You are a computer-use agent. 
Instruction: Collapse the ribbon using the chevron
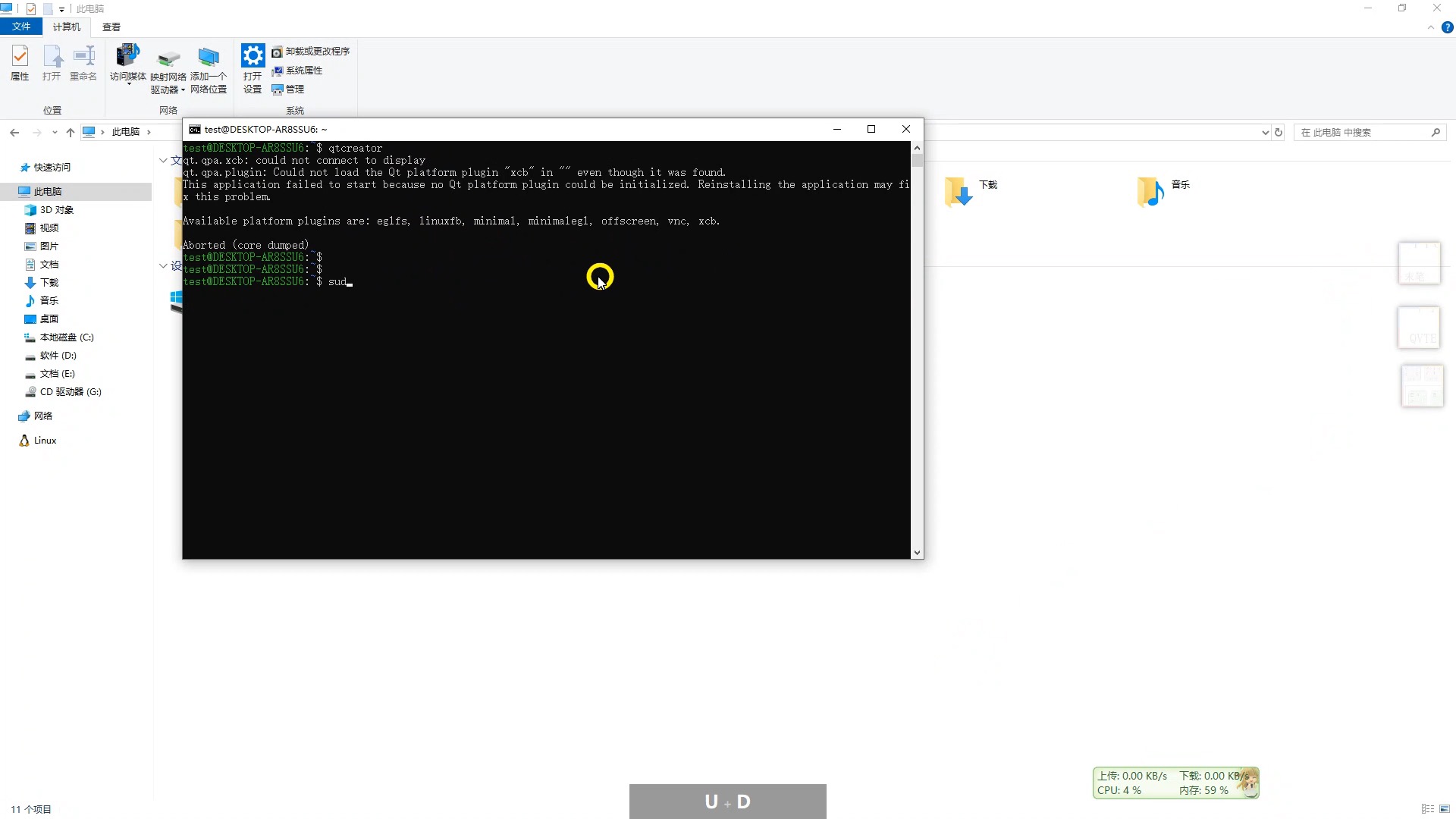[x=1431, y=27]
